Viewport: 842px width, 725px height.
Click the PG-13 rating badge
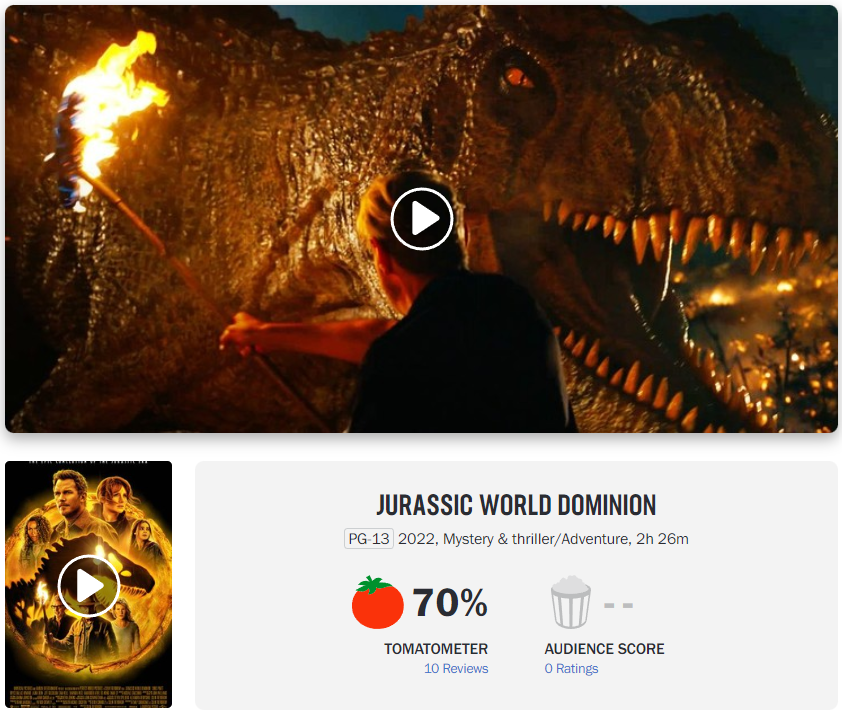tap(369, 539)
